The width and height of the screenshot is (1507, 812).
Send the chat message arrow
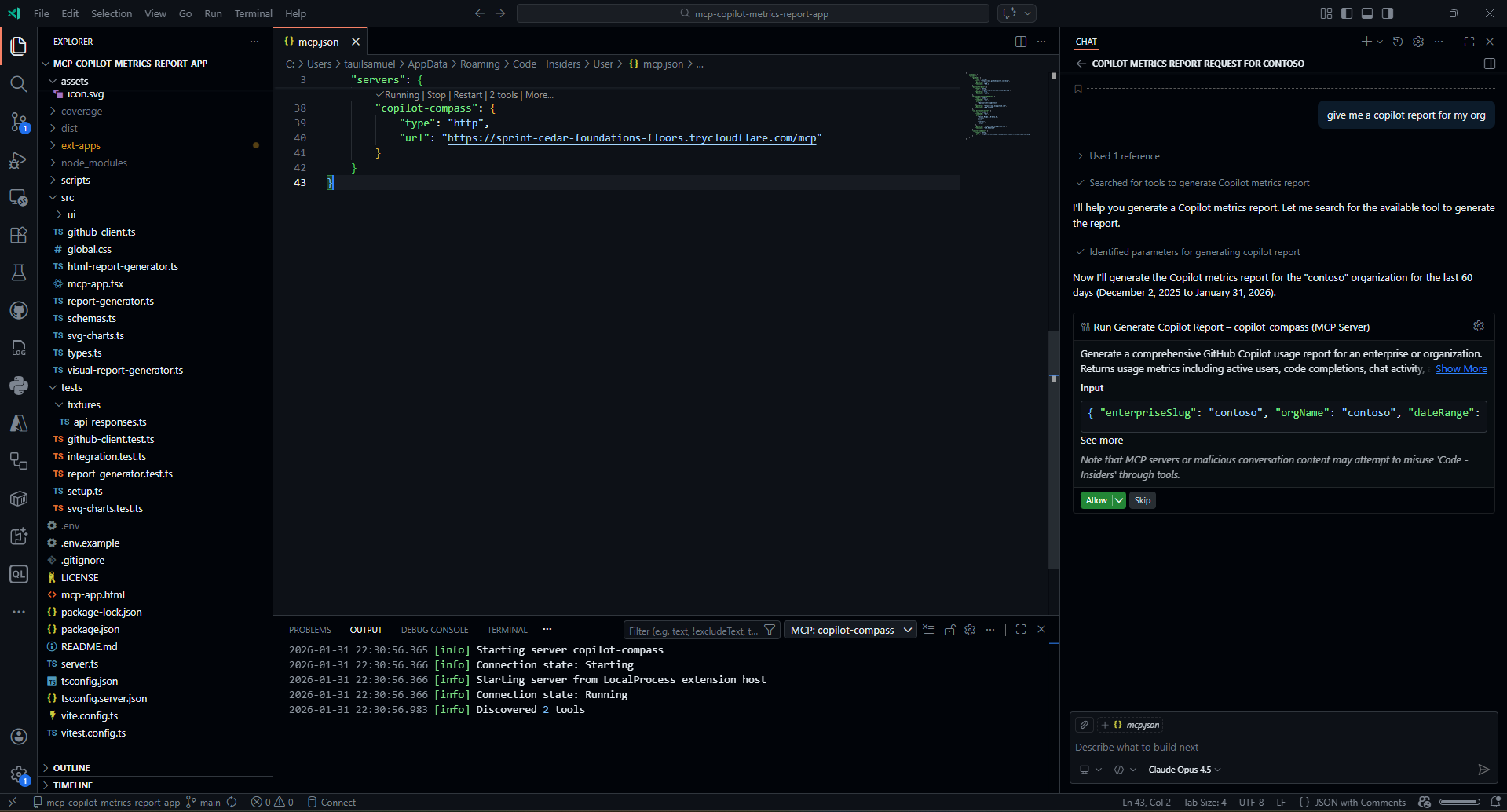point(1483,770)
